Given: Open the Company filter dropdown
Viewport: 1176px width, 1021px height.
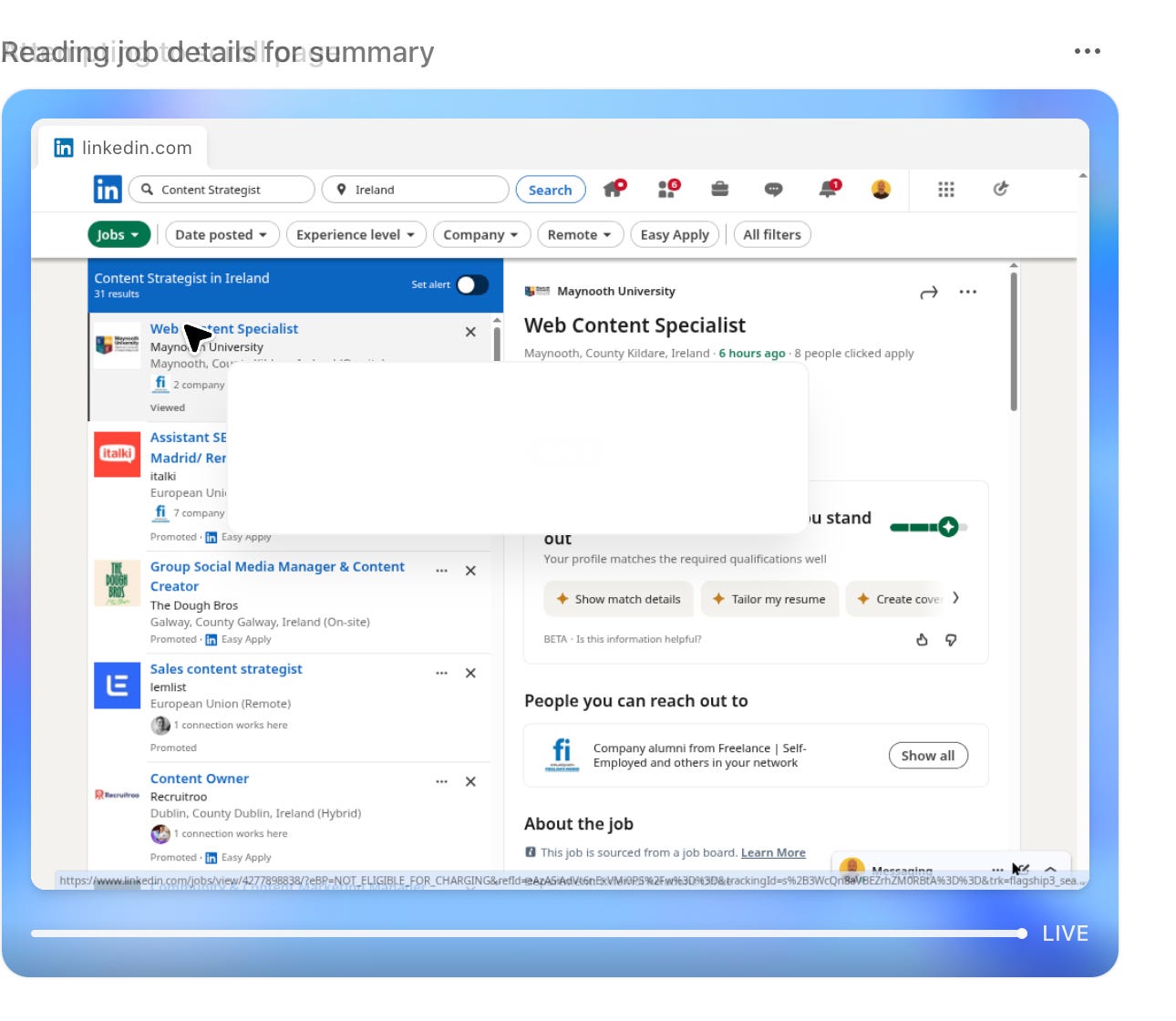Looking at the screenshot, I should tap(480, 234).
